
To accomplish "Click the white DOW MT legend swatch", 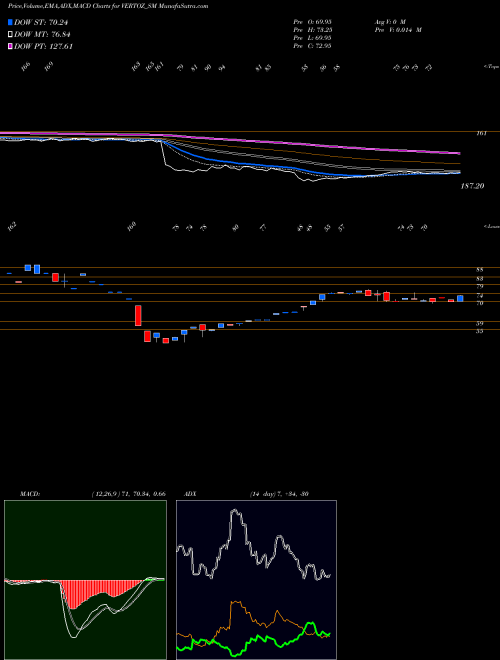I will click(x=10, y=35).
